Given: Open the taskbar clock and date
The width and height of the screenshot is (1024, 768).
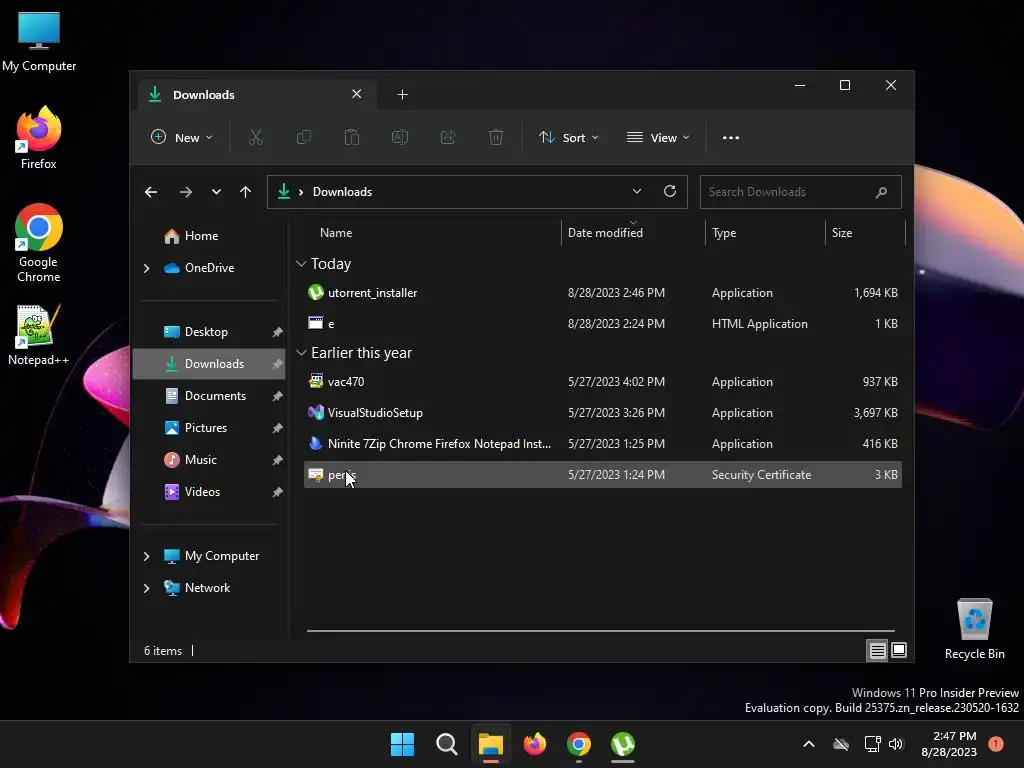Looking at the screenshot, I should click(x=949, y=744).
